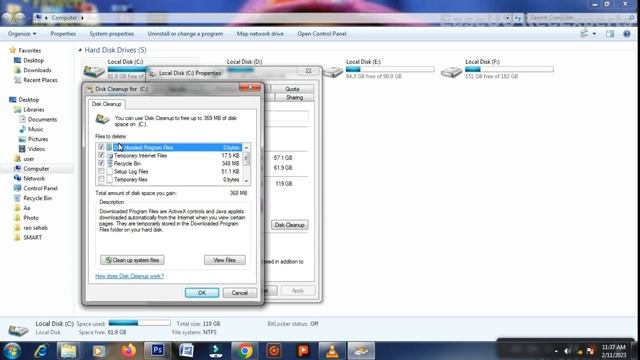Open the Organize dropdown menu
640x360 pixels.
[x=22, y=34]
